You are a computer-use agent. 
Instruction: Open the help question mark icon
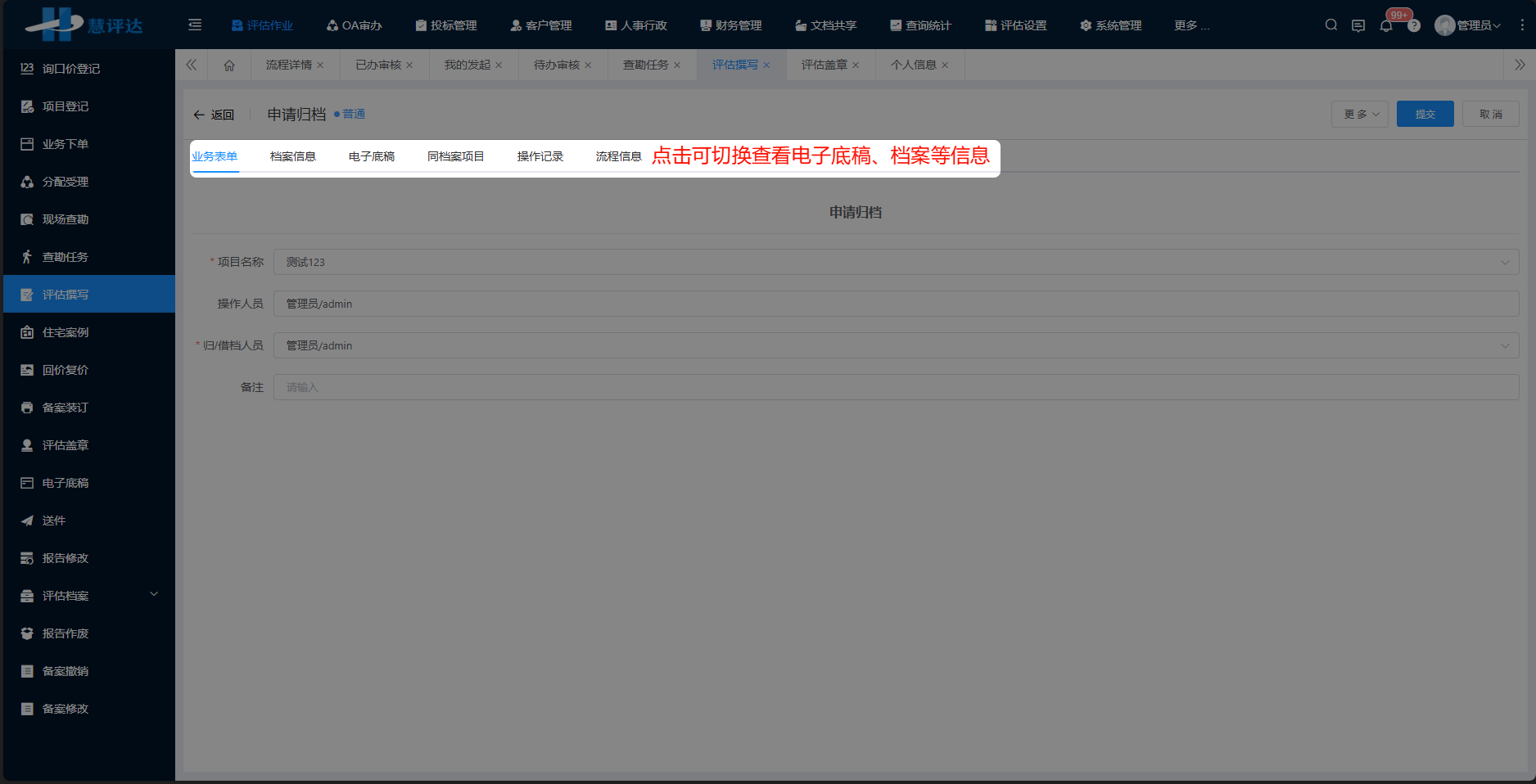click(1414, 25)
